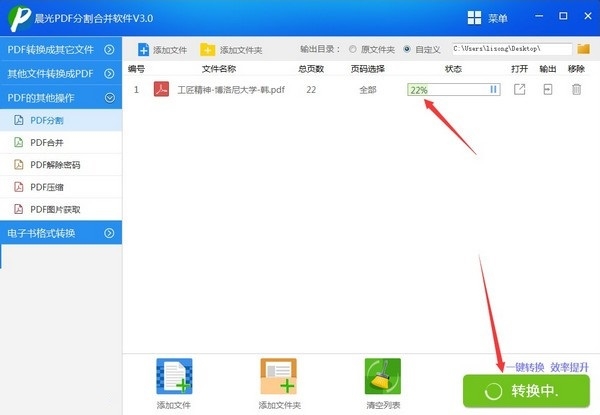Expand the 其他文件转换成PDF section

pyautogui.click(x=61, y=73)
